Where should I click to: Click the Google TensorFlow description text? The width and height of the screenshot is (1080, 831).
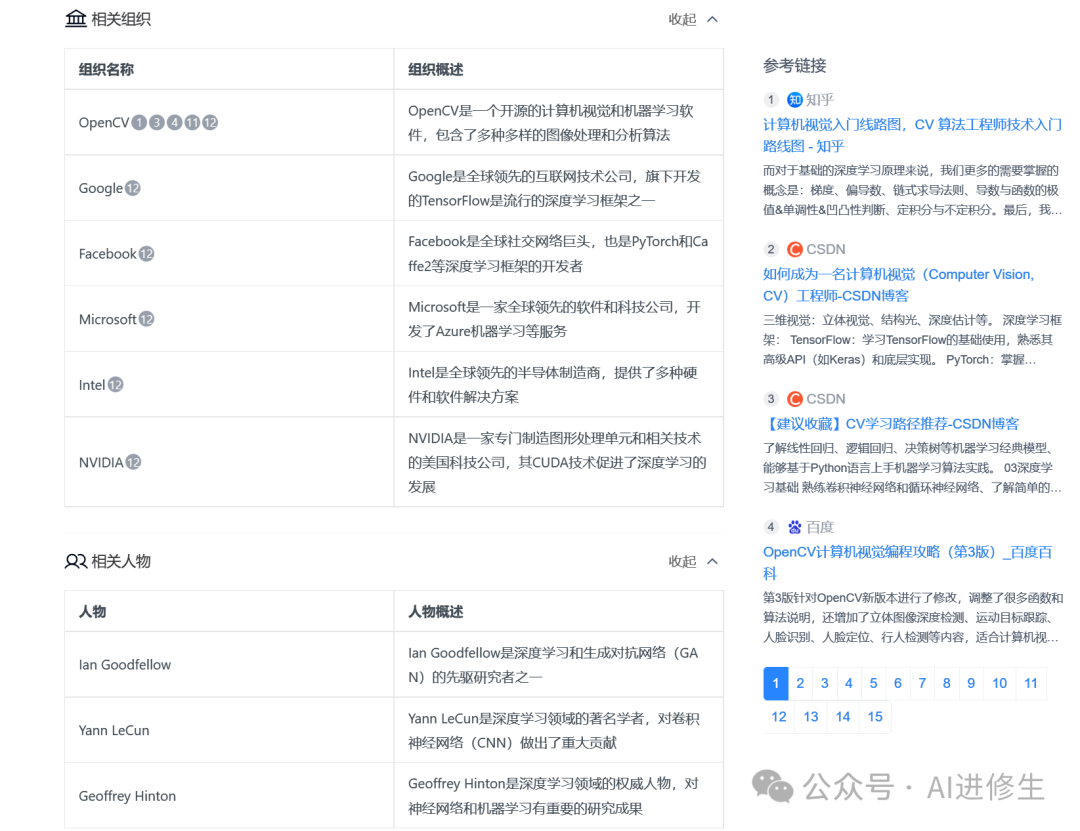pos(554,188)
